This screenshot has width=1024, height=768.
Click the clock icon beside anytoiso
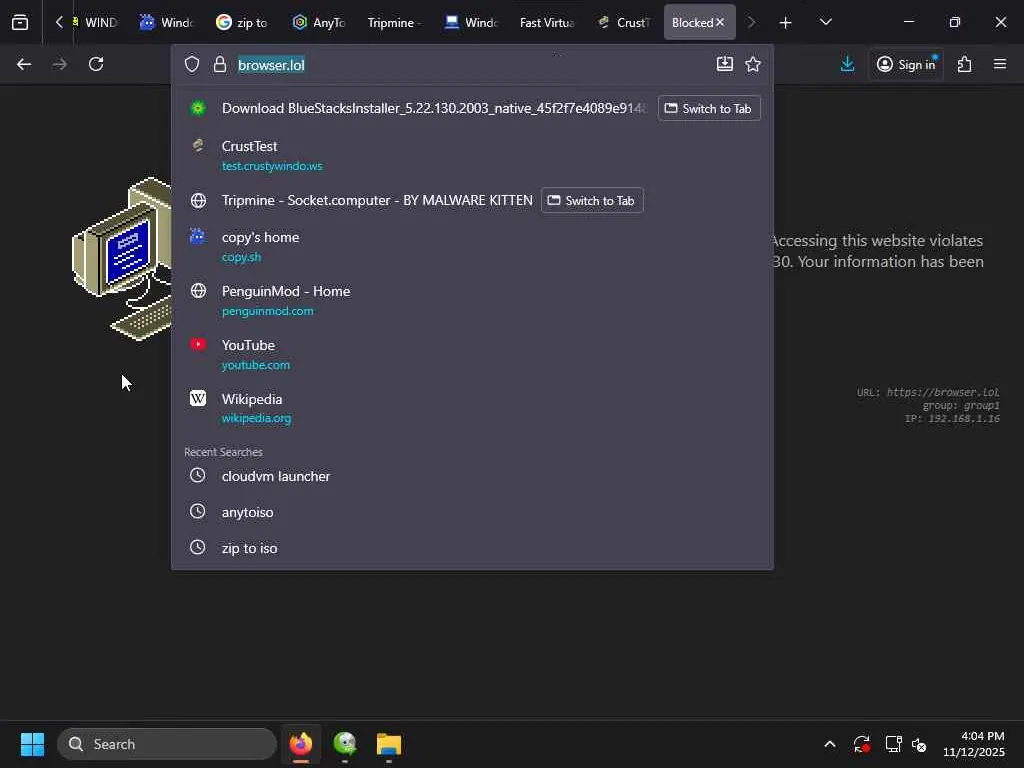[x=197, y=511]
